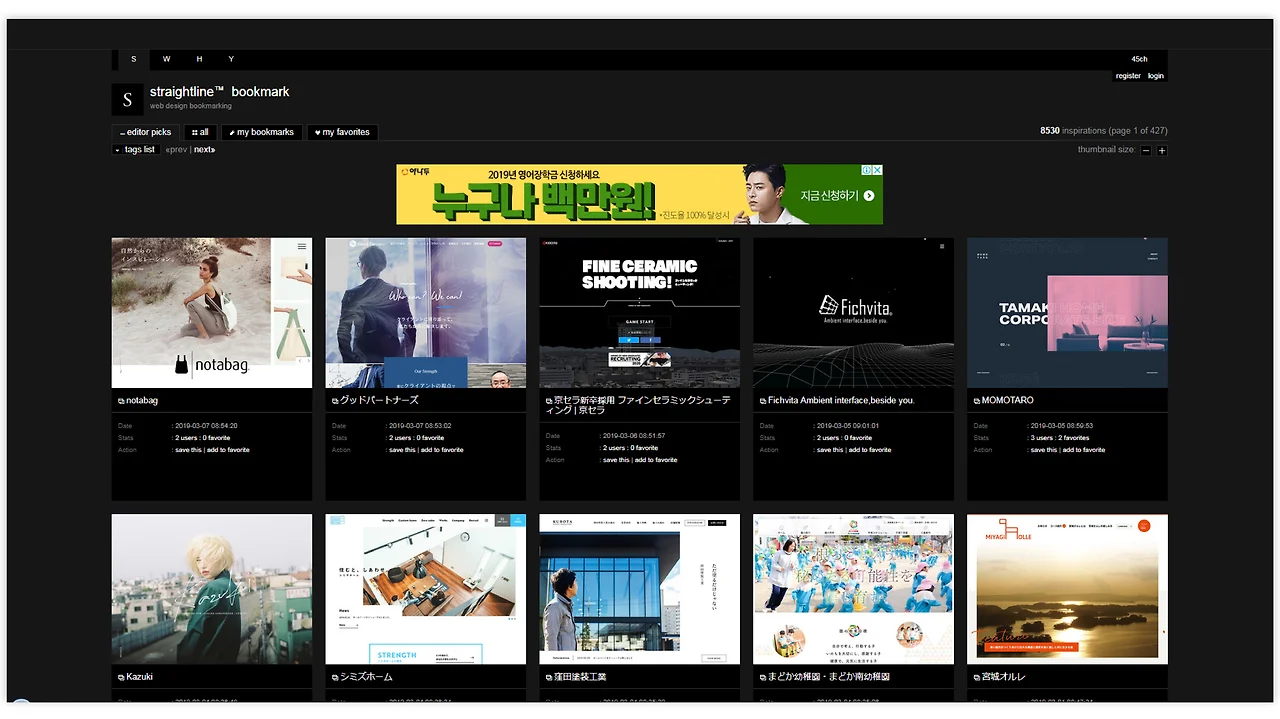Click the link icon next to 宮城オルレ
Viewport: 1280px width, 719px height.
[x=977, y=678]
